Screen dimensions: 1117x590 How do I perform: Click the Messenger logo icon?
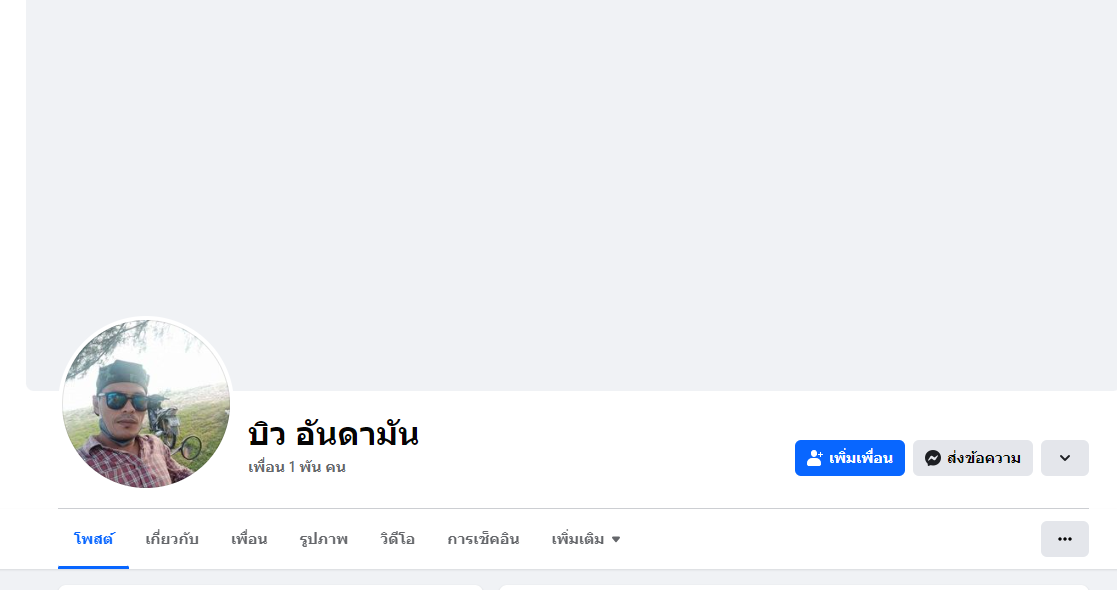(x=932, y=458)
